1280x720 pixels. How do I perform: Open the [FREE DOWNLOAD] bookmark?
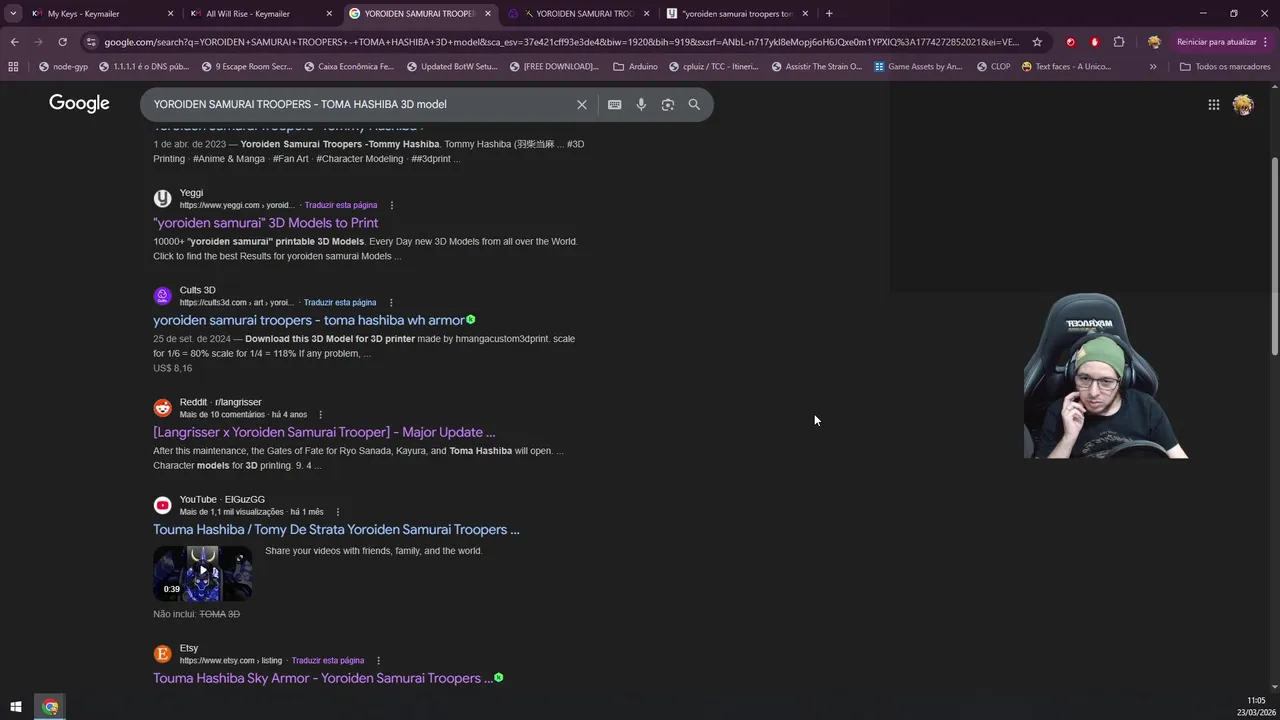tap(553, 66)
